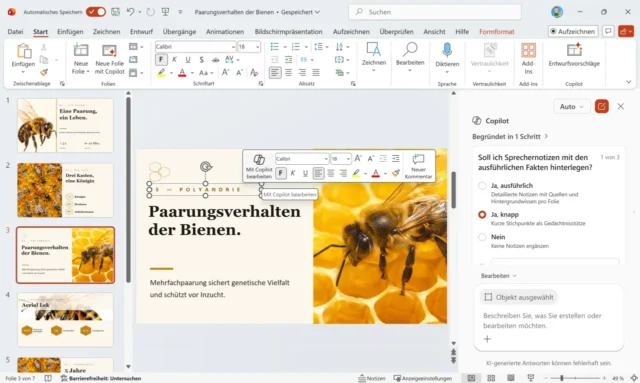
Task: Click Mit Copilot bearbeiten in floating toolbar
Action: 259,167
